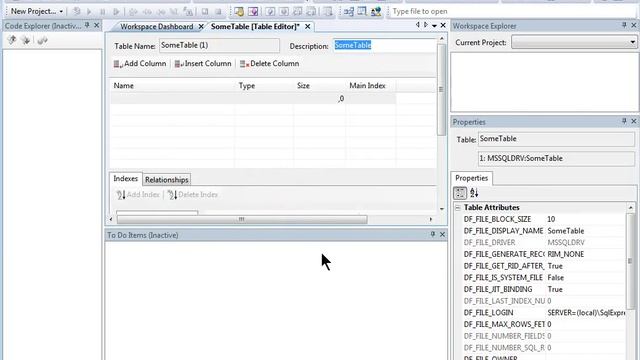Close the active document with tab-strip X
The image size is (640, 360).
pos(443,25)
